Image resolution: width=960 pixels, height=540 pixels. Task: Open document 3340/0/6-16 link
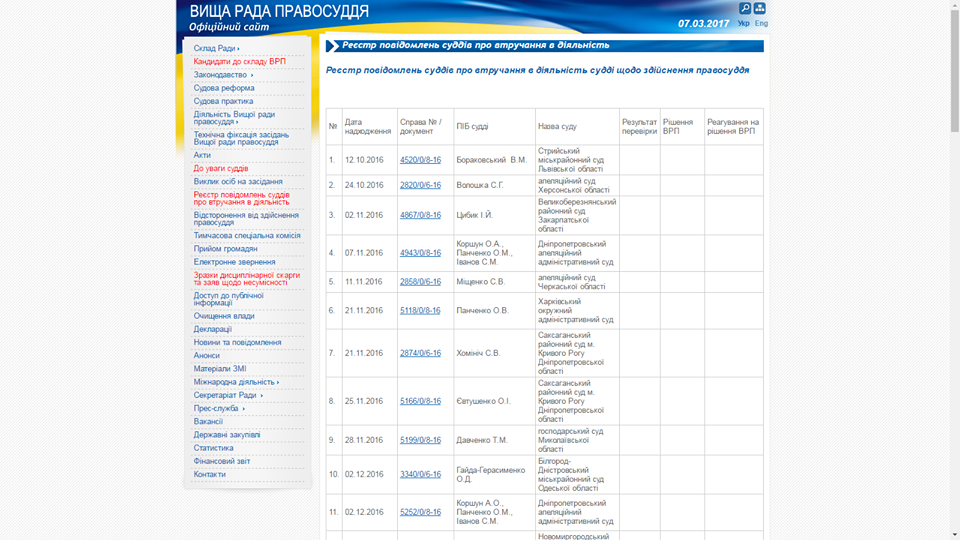(420, 474)
